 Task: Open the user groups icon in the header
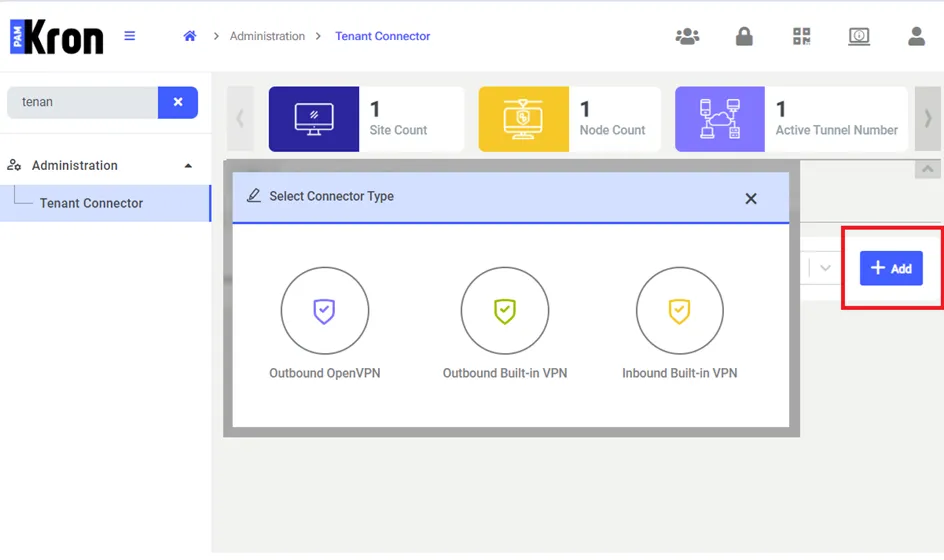click(687, 37)
